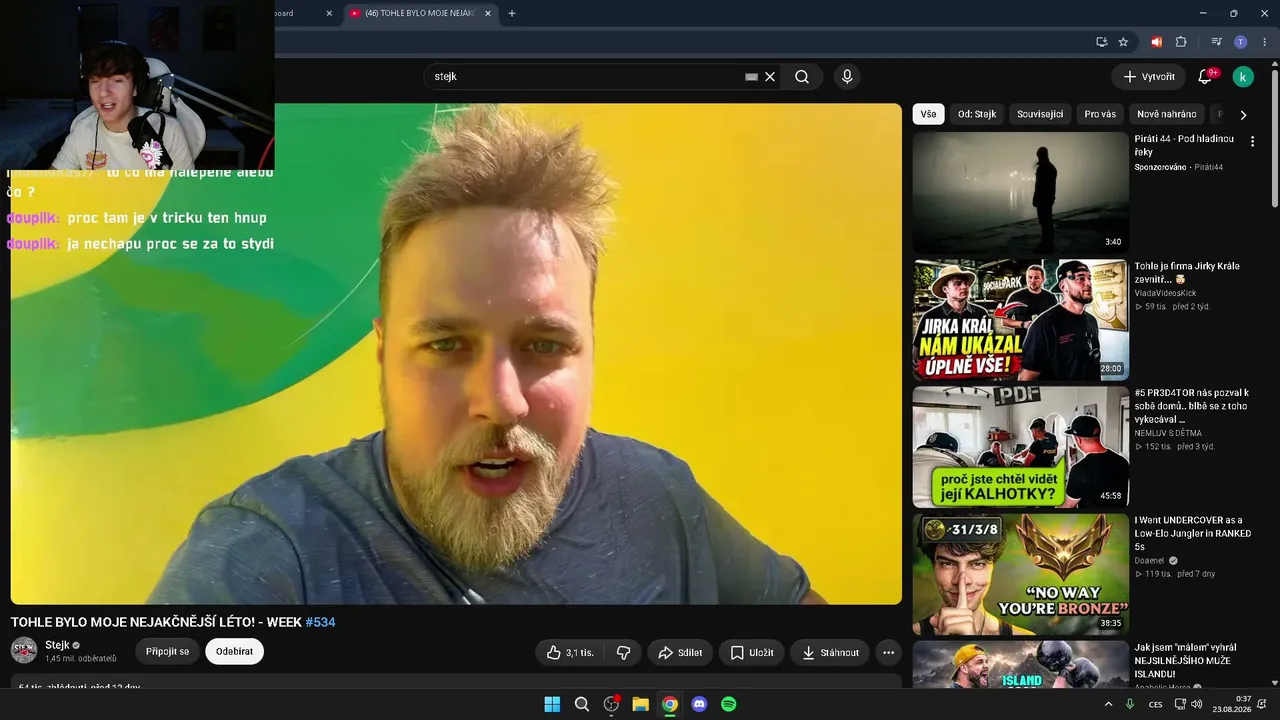Open the Stejk channel name link
Viewport: 1280px width, 720px height.
point(57,645)
